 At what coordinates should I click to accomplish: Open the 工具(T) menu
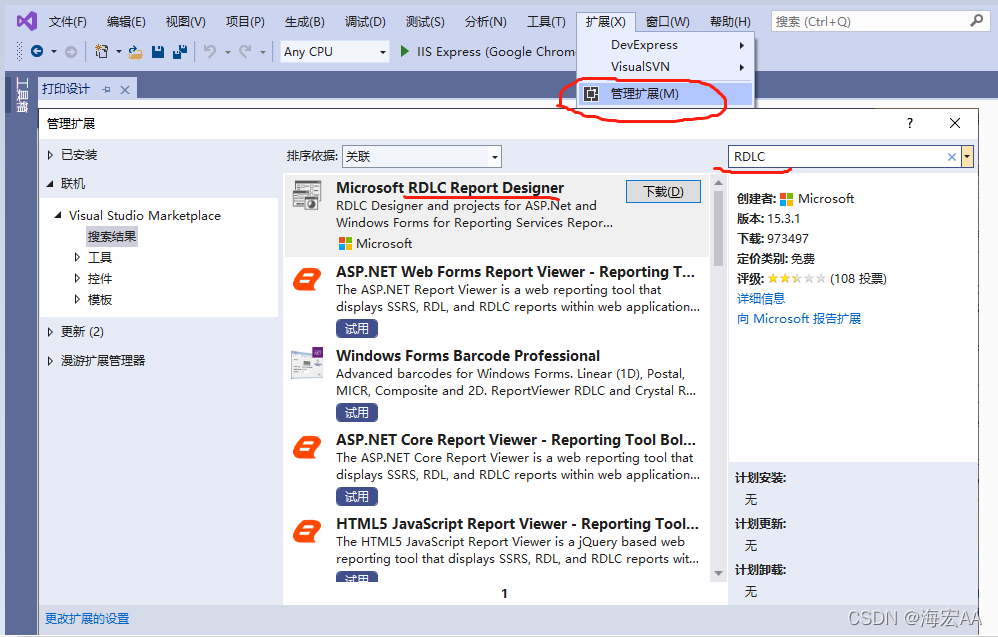click(x=546, y=22)
